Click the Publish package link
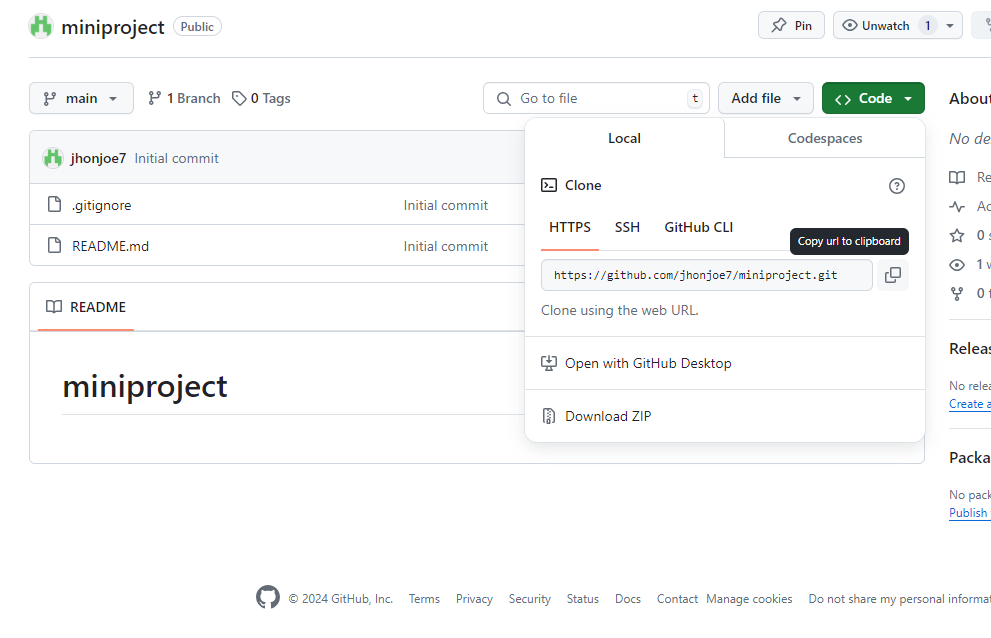This screenshot has height=638, width=991. click(970, 513)
